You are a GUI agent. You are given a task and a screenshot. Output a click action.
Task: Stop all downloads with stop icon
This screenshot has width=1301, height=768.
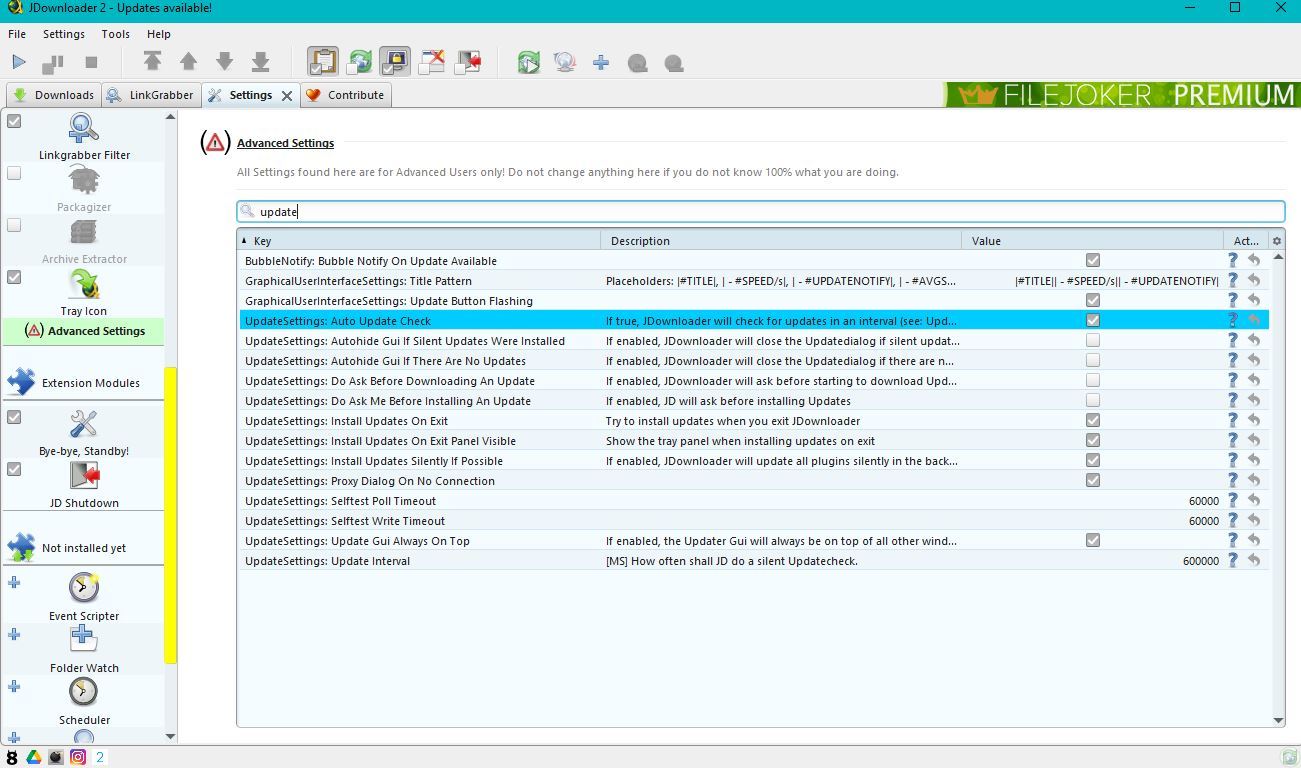pyautogui.click(x=91, y=62)
